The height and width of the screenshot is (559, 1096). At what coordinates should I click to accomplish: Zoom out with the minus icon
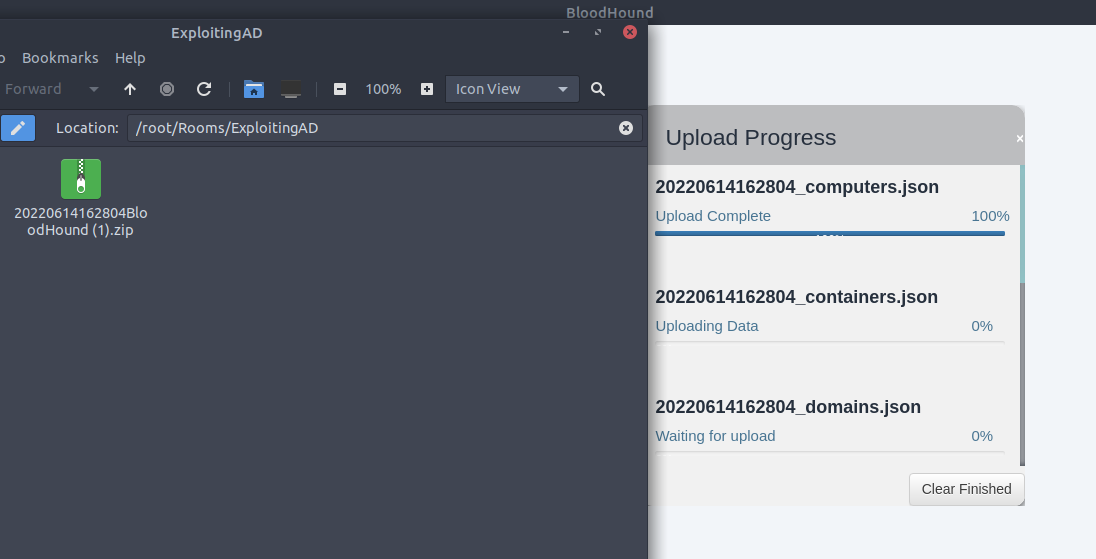340,89
